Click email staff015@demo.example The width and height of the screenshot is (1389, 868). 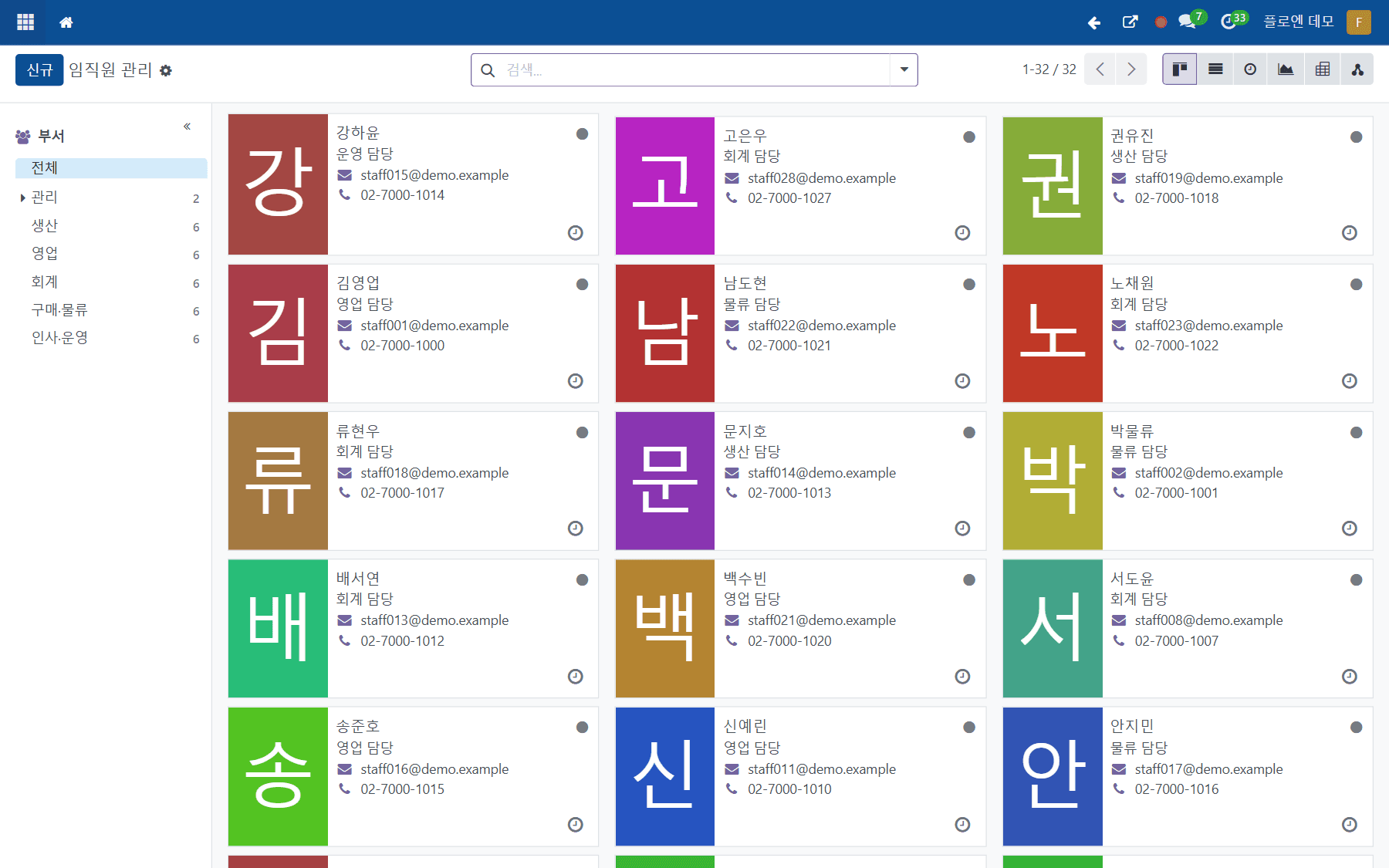[x=434, y=175]
